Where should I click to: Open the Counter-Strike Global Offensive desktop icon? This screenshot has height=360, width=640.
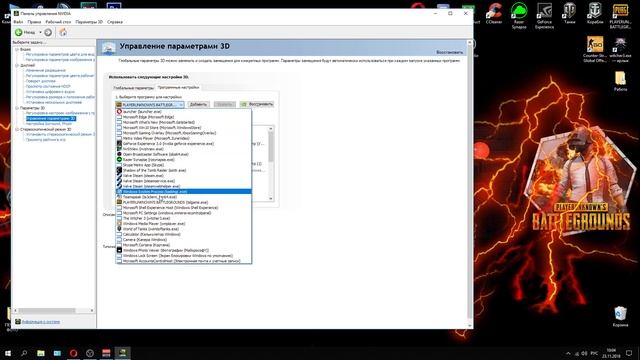[595, 49]
